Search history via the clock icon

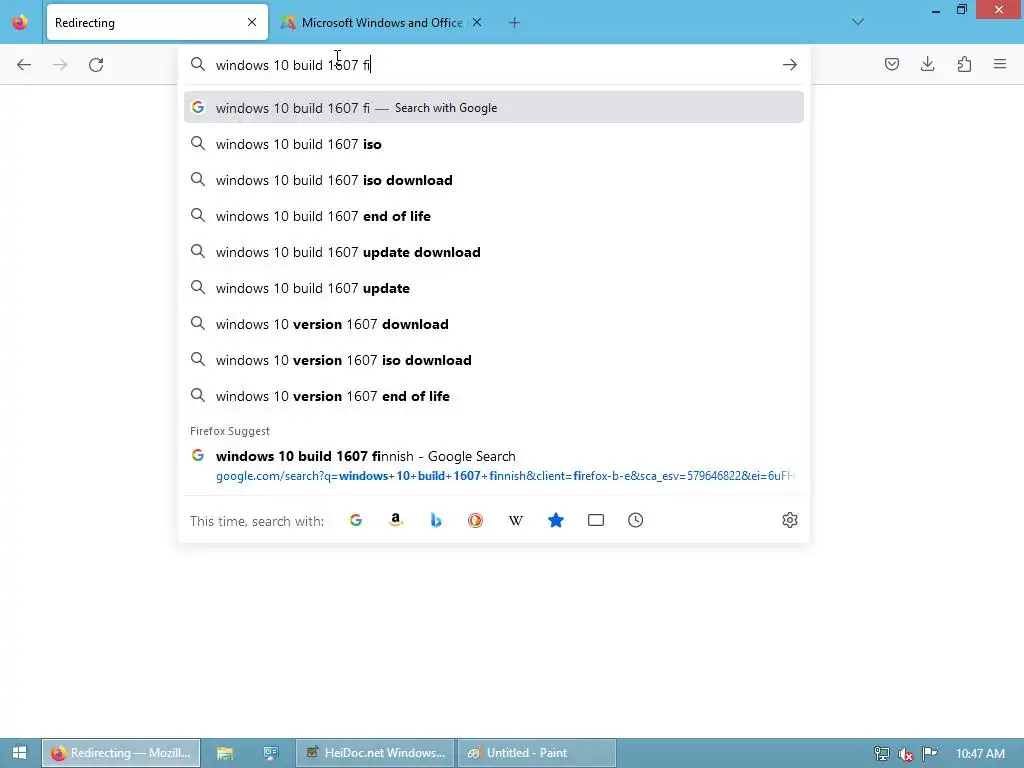pyautogui.click(x=635, y=520)
